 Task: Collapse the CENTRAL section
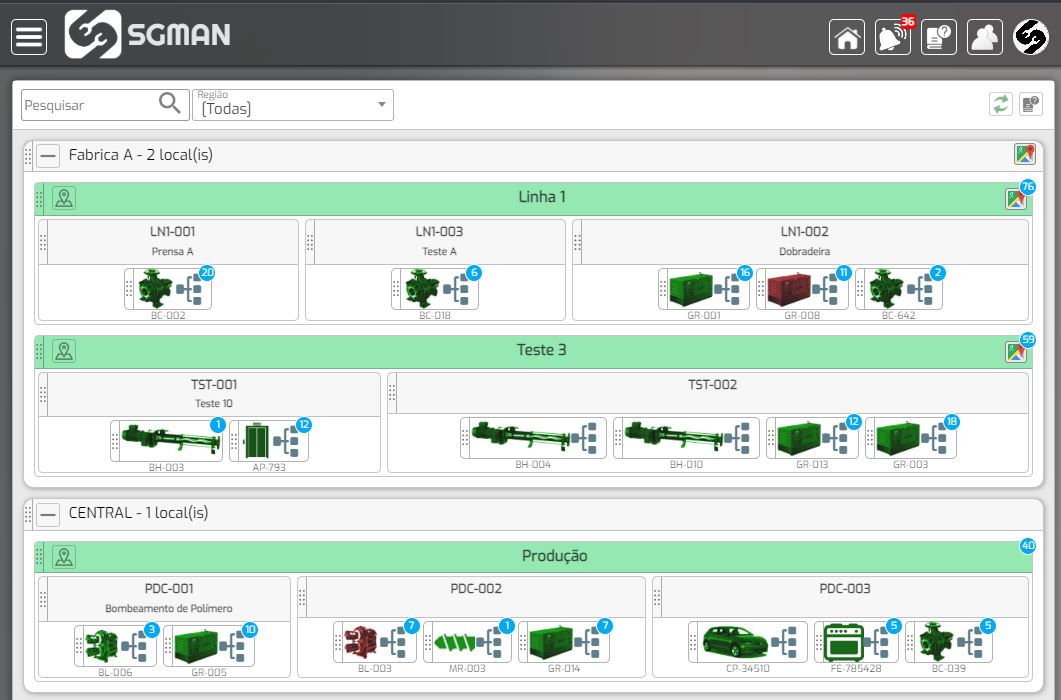47,514
